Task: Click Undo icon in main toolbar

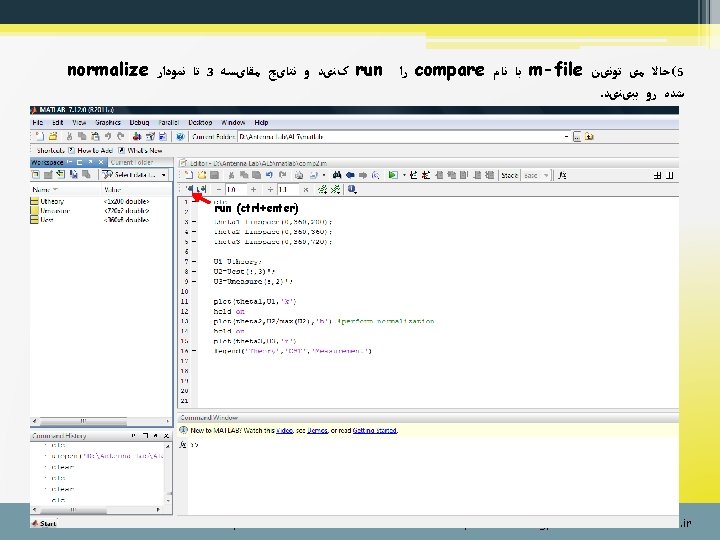Action: [108, 136]
